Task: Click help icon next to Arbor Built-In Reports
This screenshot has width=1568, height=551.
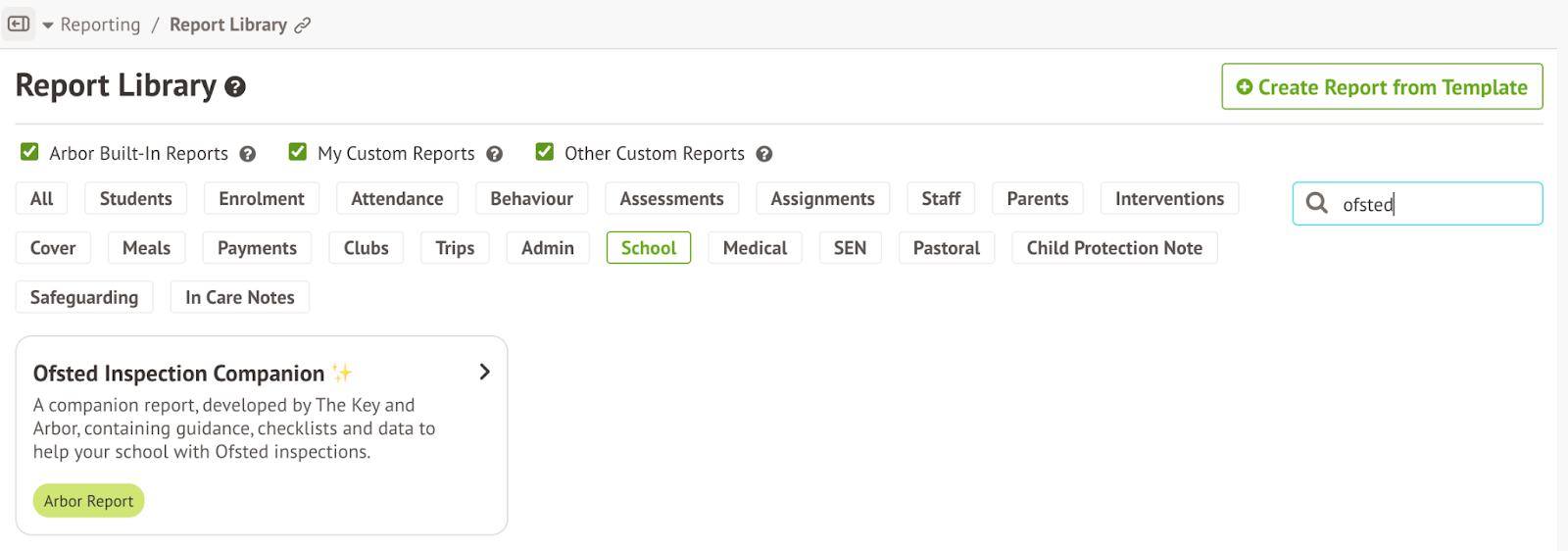Action: pyautogui.click(x=248, y=154)
